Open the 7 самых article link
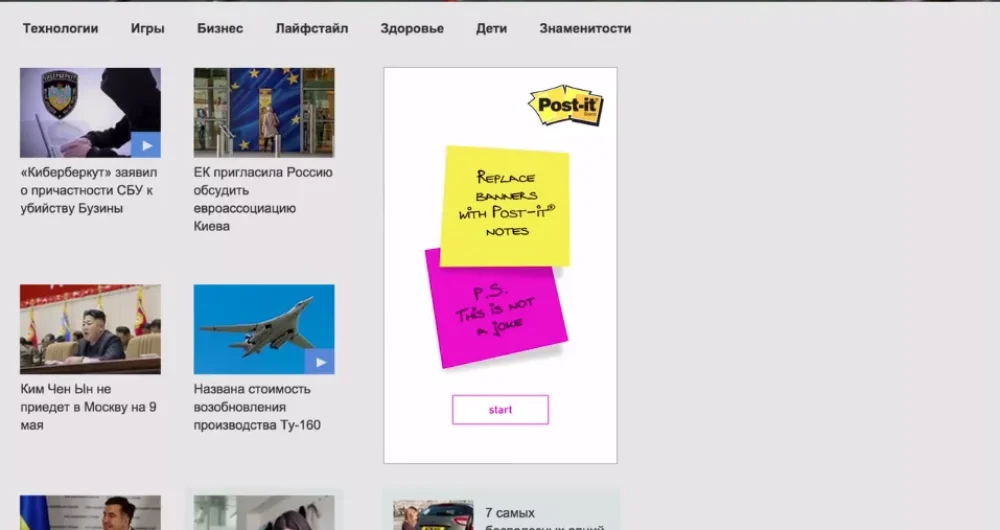This screenshot has height=530, width=1000. 544,520
